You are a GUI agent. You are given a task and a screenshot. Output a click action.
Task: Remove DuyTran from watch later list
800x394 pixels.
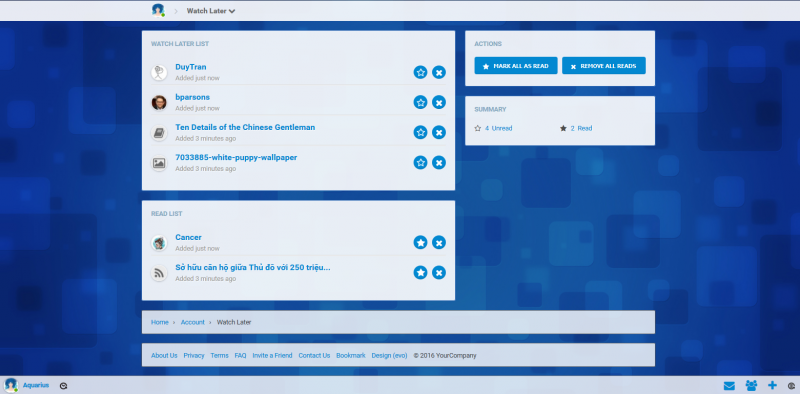click(x=439, y=72)
